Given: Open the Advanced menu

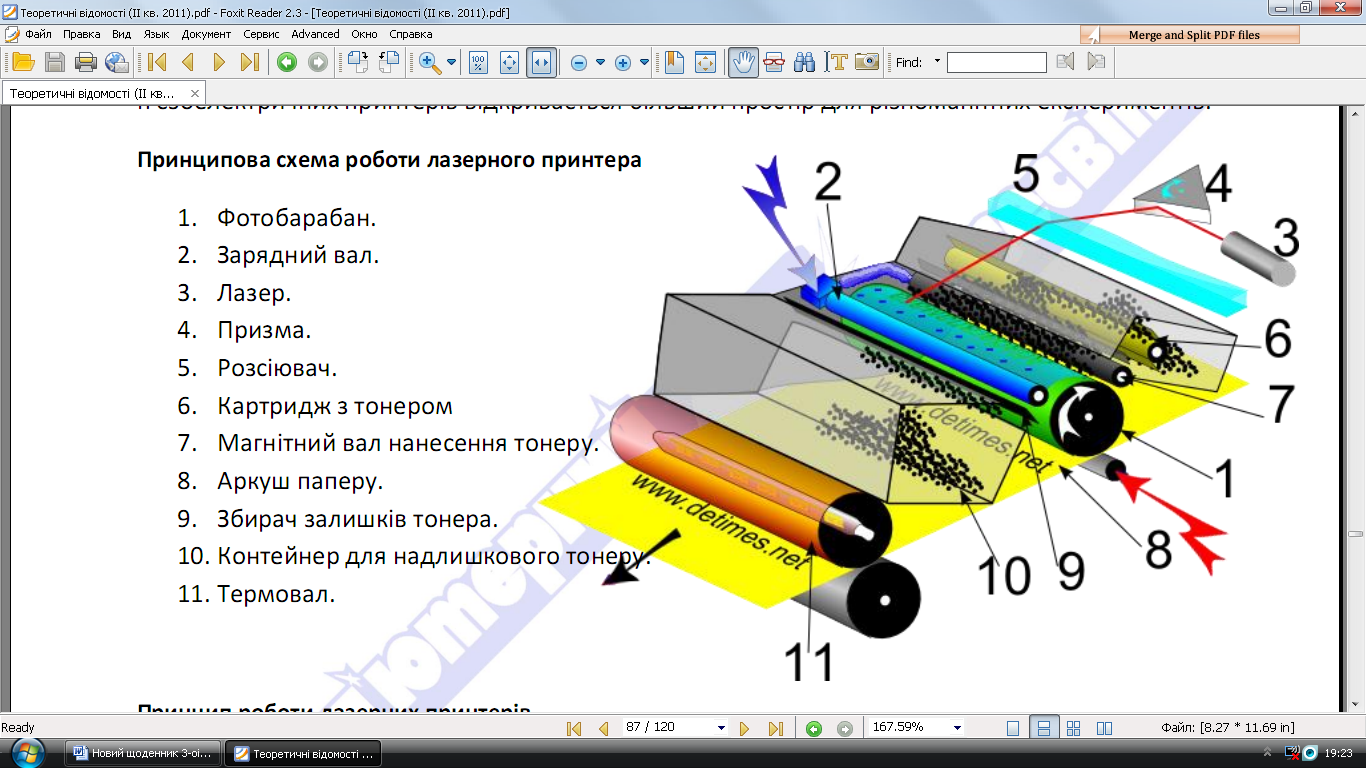Looking at the screenshot, I should pyautogui.click(x=315, y=34).
